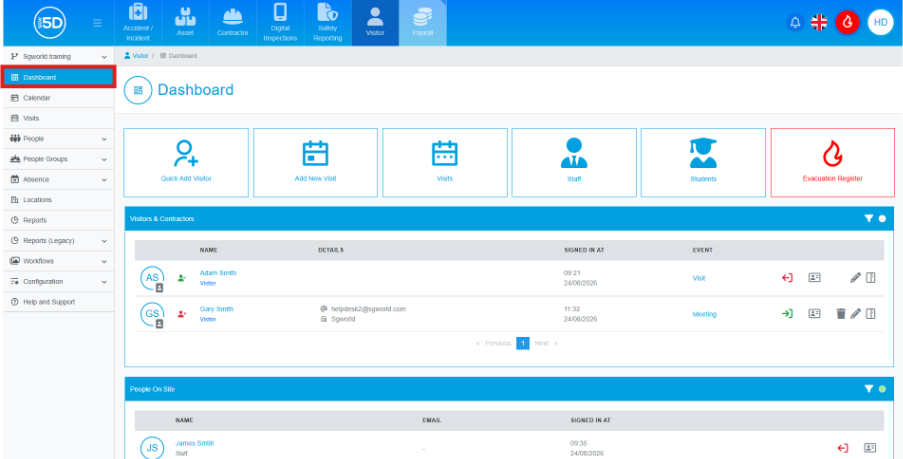The height and width of the screenshot is (459, 903).
Task: Expand the People sidebar menu
Action: (58, 139)
